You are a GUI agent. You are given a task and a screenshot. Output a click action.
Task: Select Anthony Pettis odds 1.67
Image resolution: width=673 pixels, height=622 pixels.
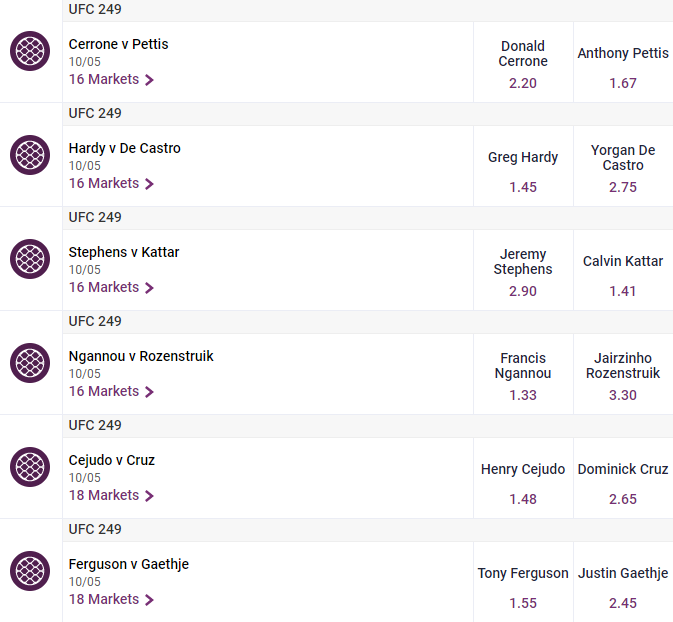tap(623, 62)
